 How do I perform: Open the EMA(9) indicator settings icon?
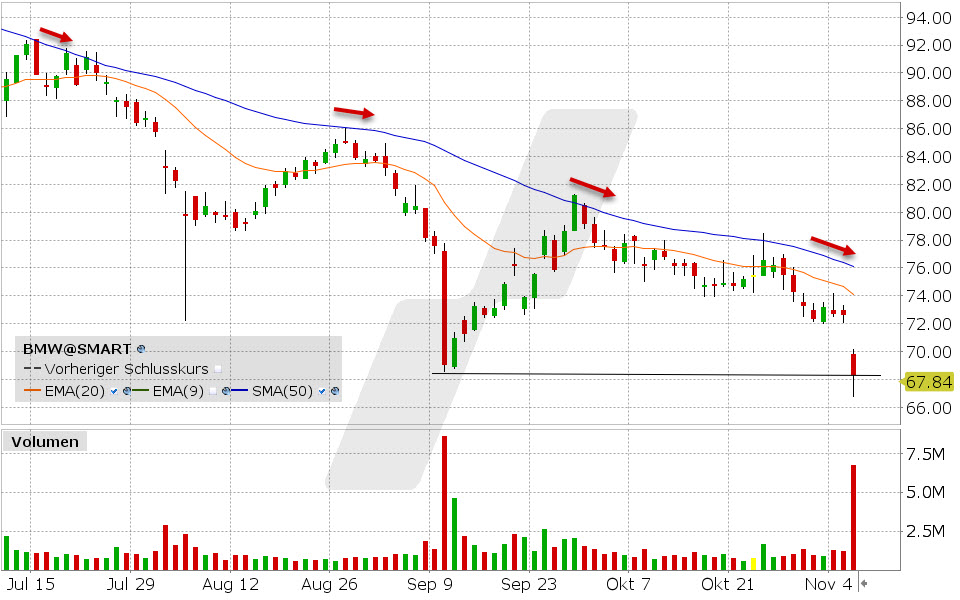point(226,391)
